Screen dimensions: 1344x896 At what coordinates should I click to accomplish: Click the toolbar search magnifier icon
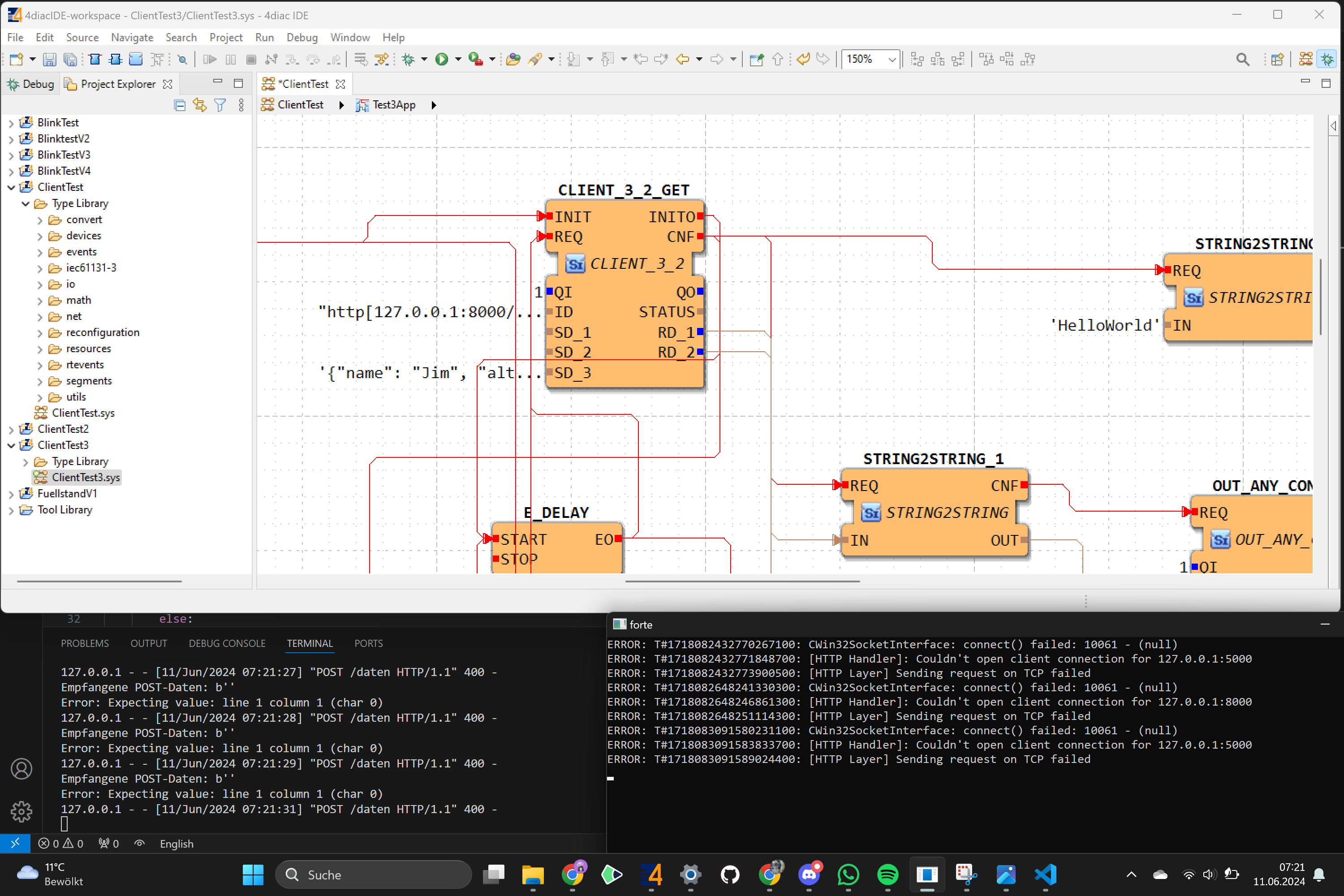(x=1242, y=60)
